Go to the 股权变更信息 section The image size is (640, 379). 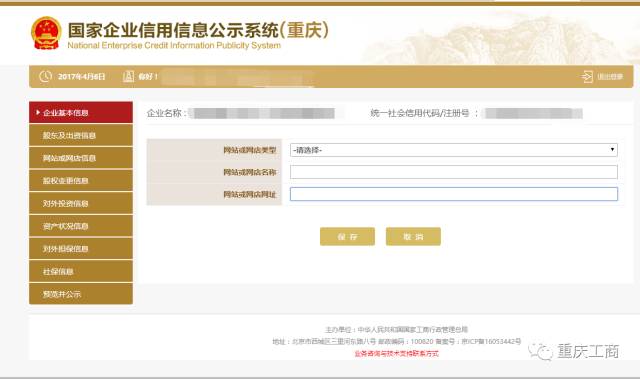click(81, 181)
